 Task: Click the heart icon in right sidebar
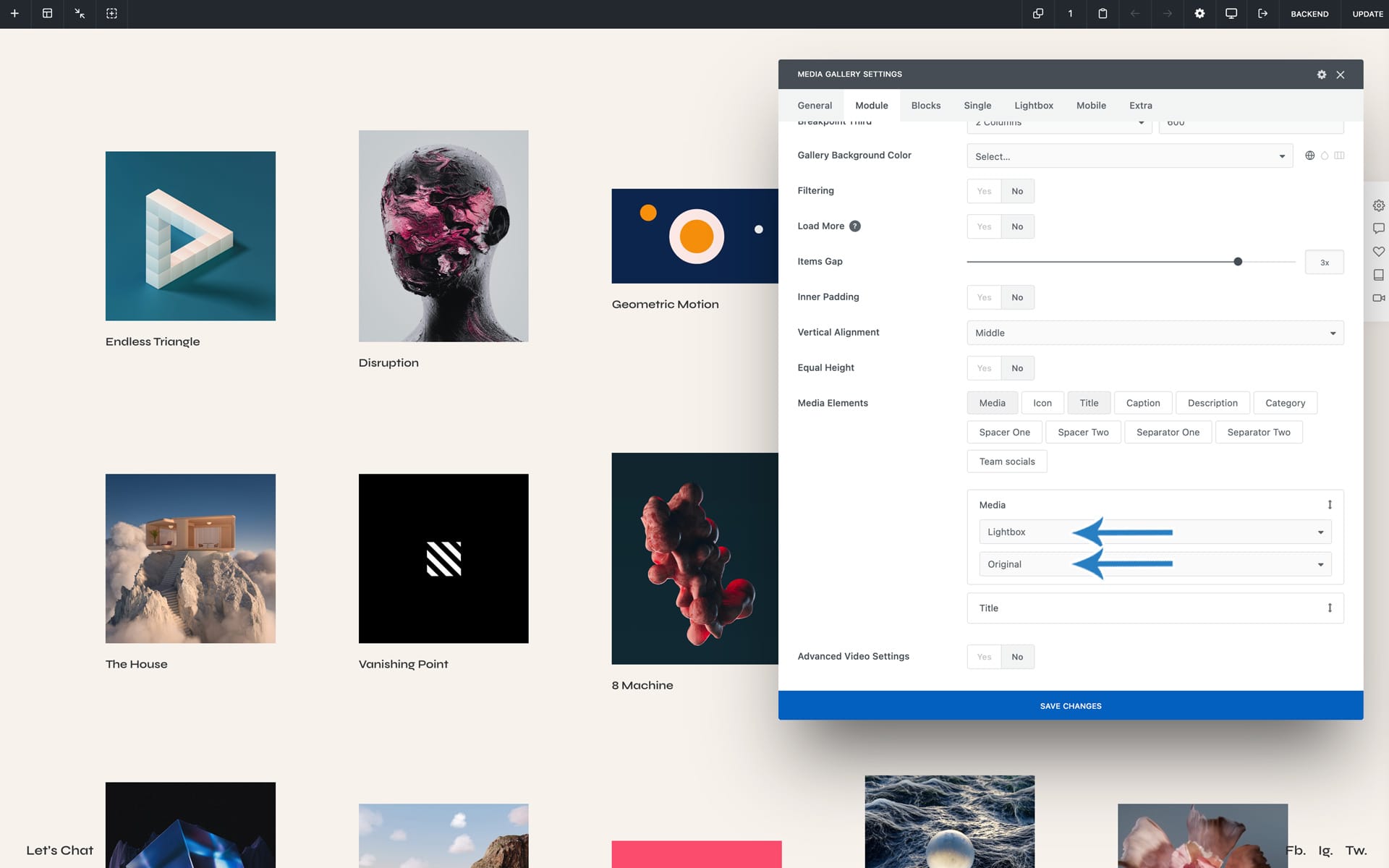[x=1379, y=252]
